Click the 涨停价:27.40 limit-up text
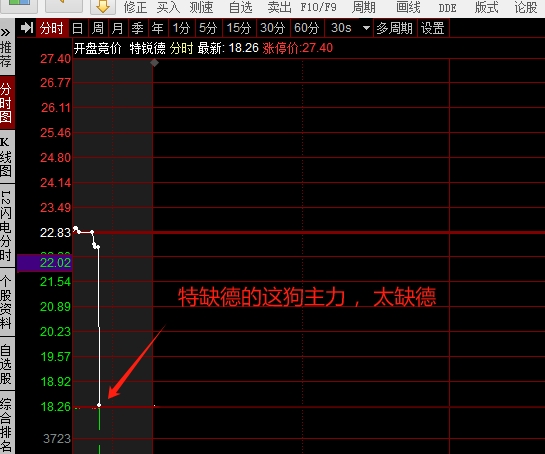 (x=298, y=48)
